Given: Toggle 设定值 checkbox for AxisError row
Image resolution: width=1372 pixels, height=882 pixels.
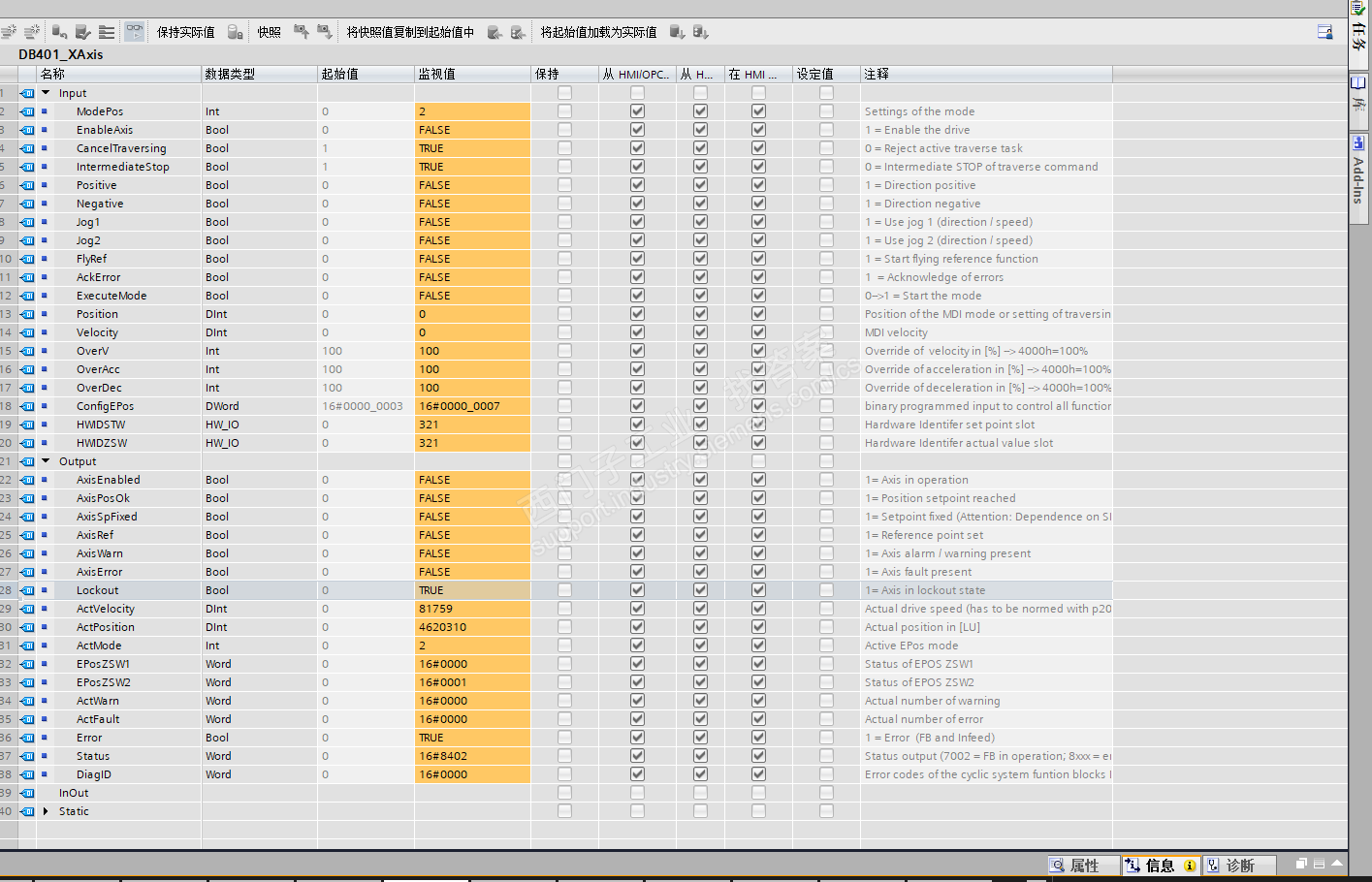Looking at the screenshot, I should tap(826, 572).
